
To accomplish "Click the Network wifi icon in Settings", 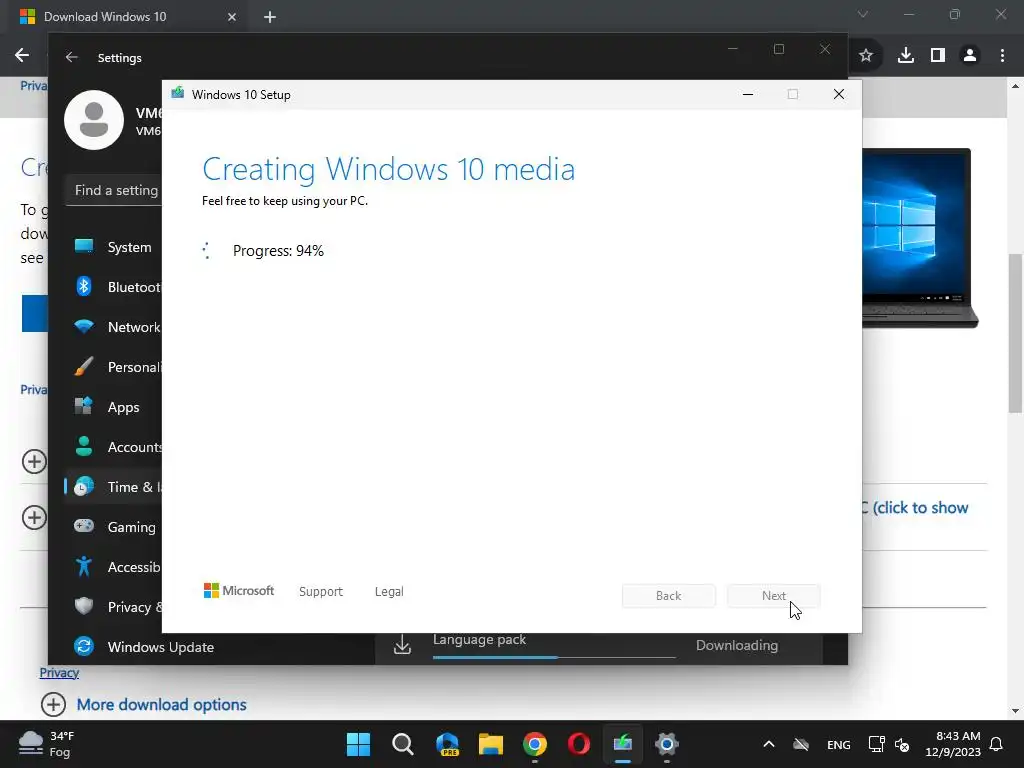I will (x=84, y=326).
